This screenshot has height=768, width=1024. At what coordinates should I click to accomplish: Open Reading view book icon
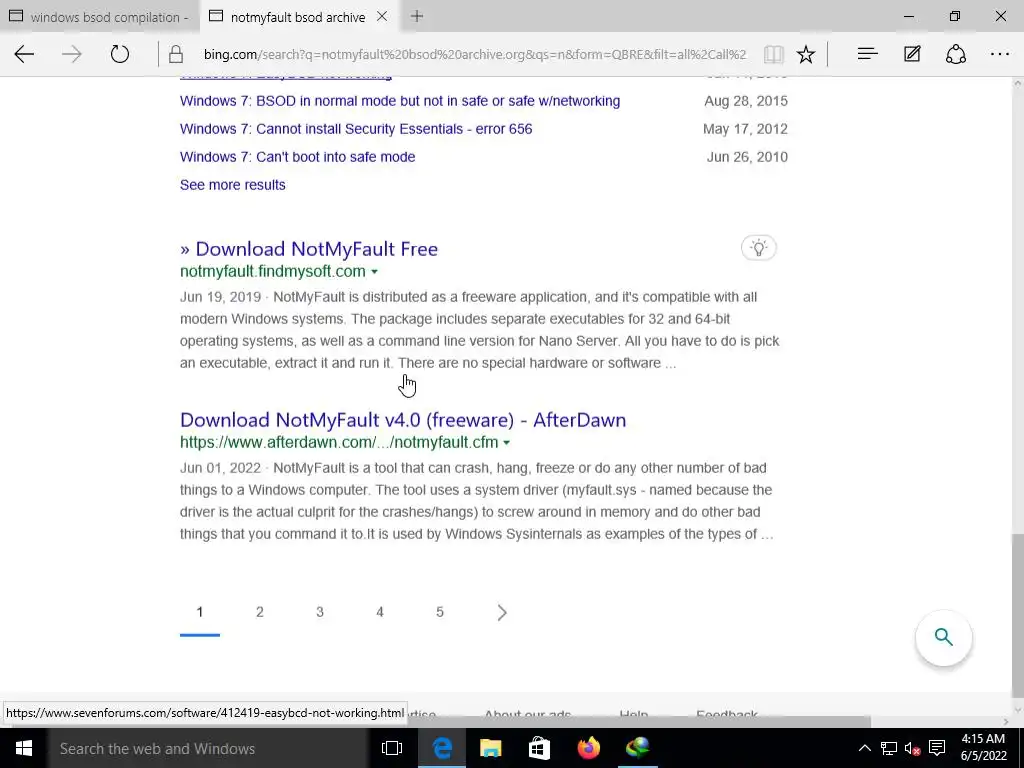point(773,54)
